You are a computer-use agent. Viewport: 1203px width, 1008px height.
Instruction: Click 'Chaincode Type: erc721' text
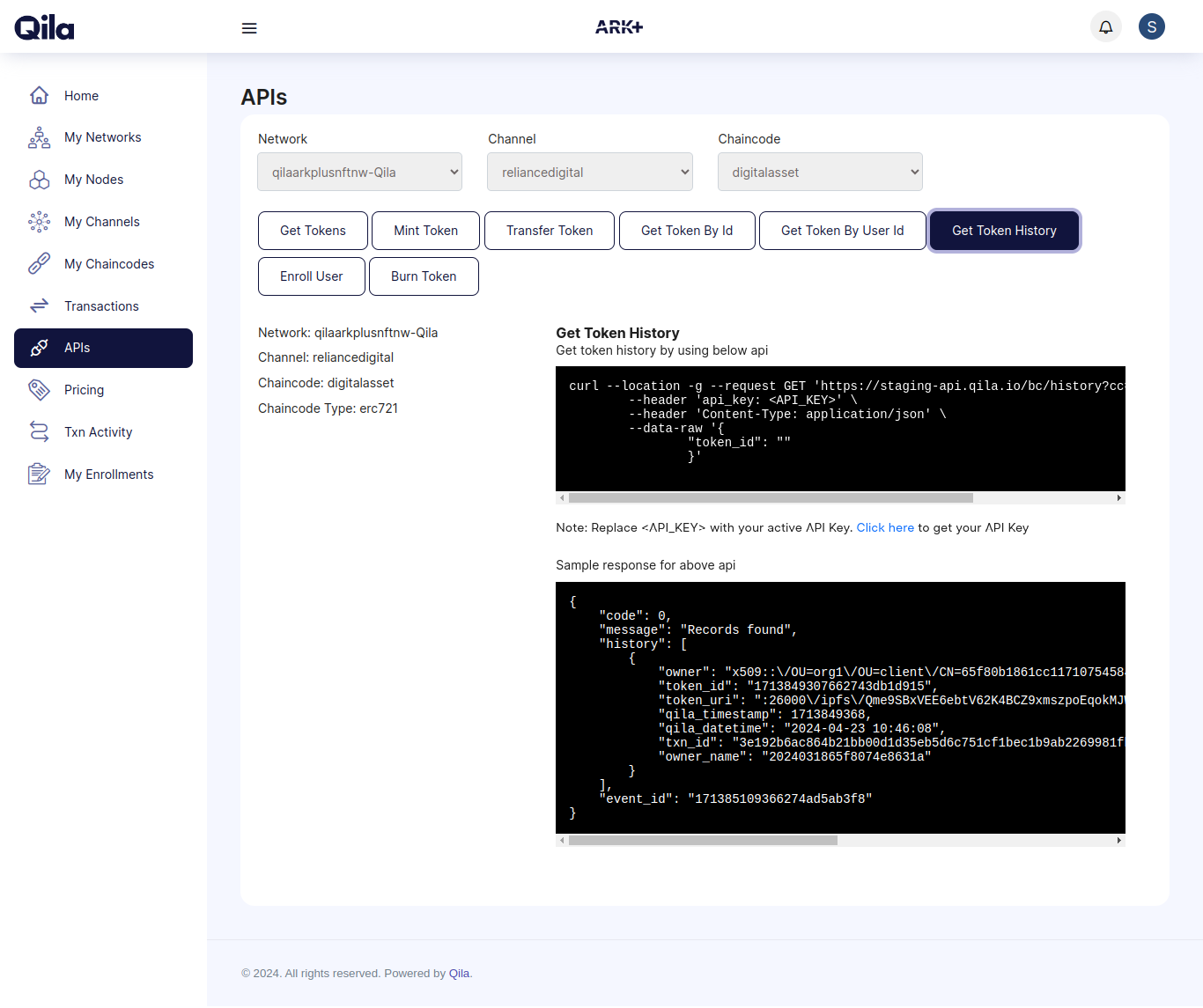(328, 408)
